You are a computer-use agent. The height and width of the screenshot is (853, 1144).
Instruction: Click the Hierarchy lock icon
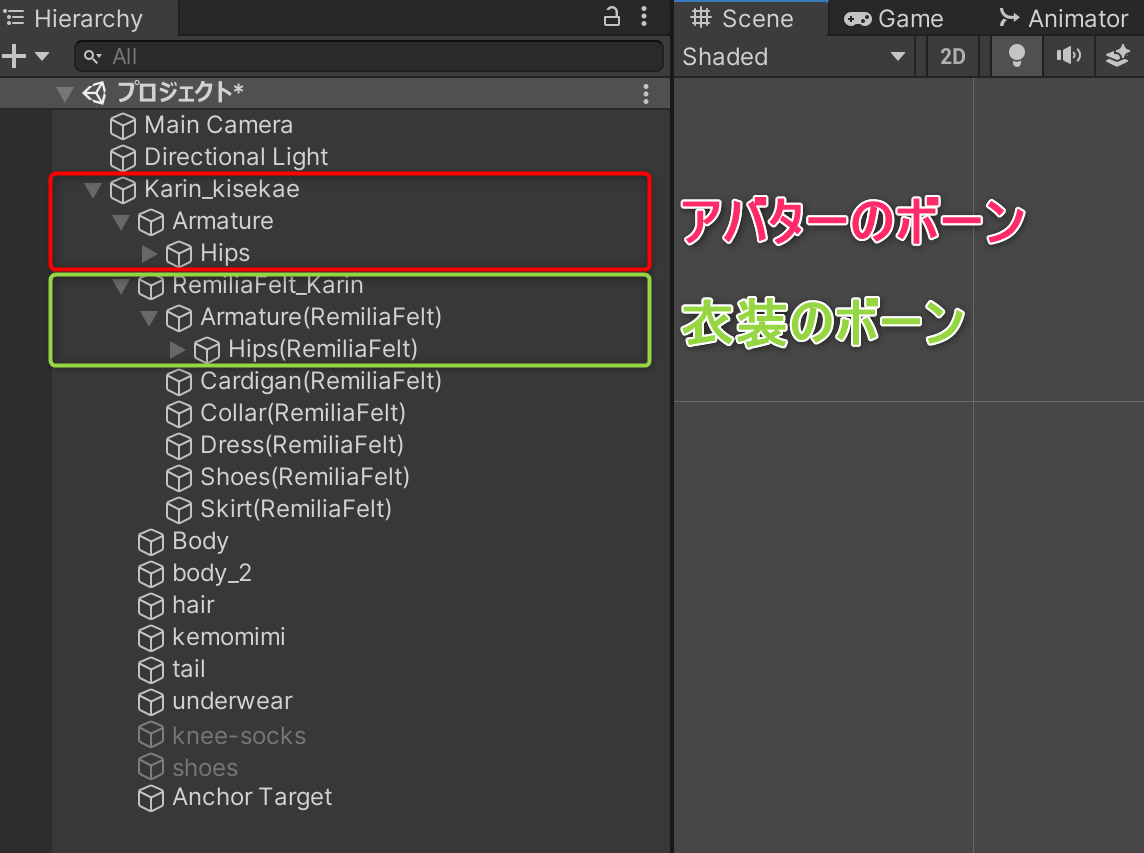pos(611,17)
